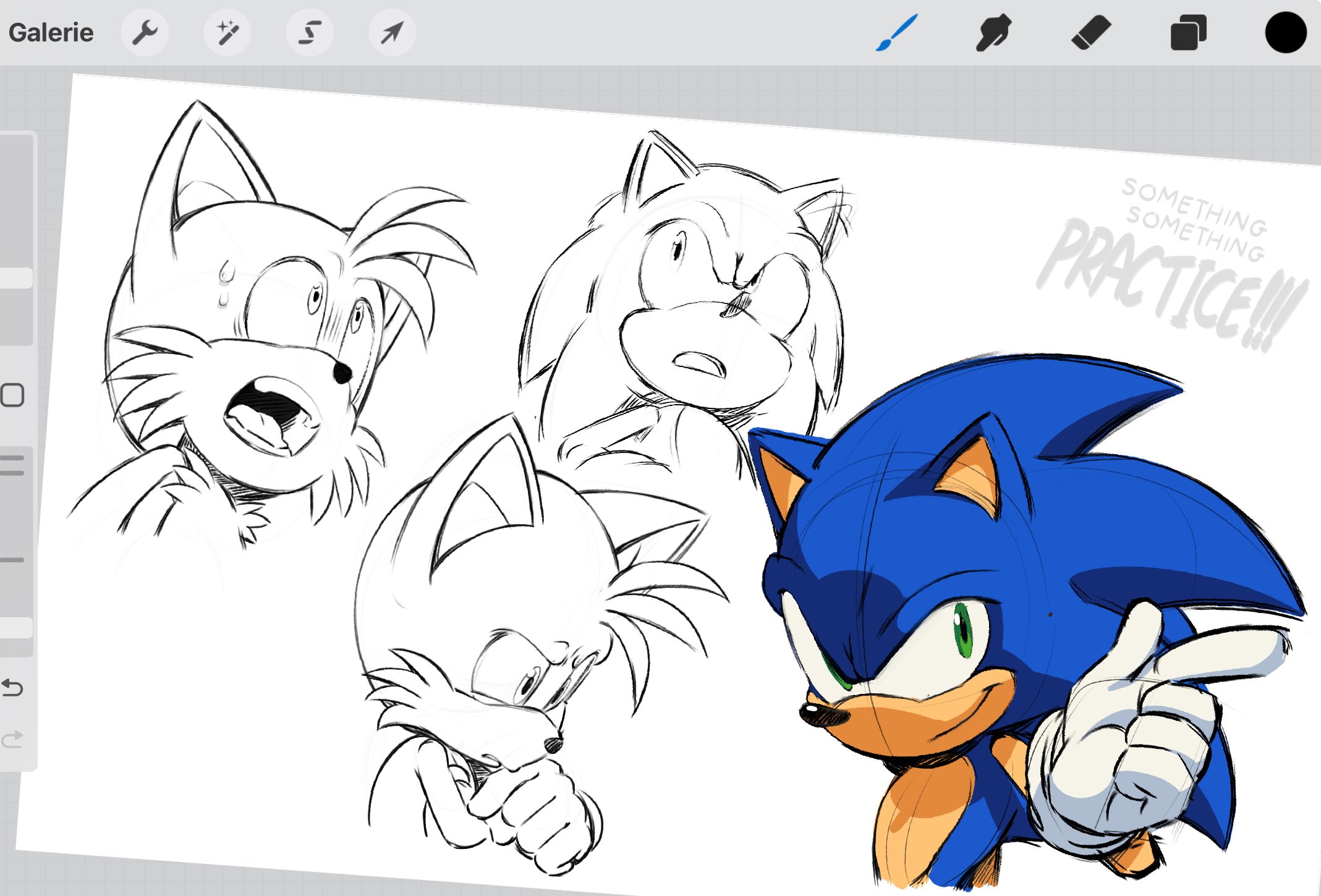
Task: Redo the last undone stroke
Action: coord(12,739)
